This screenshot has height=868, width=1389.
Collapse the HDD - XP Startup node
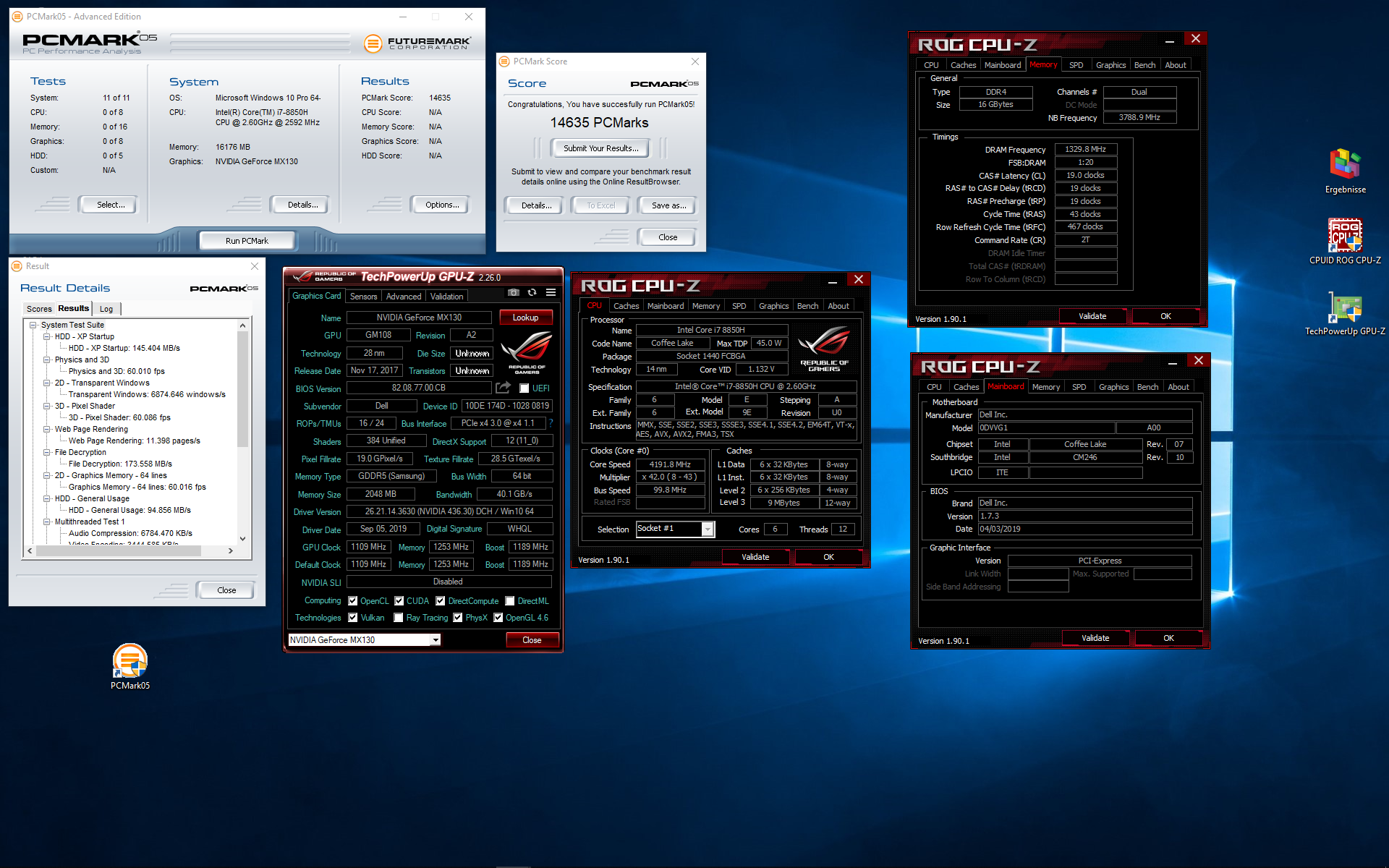[47, 336]
